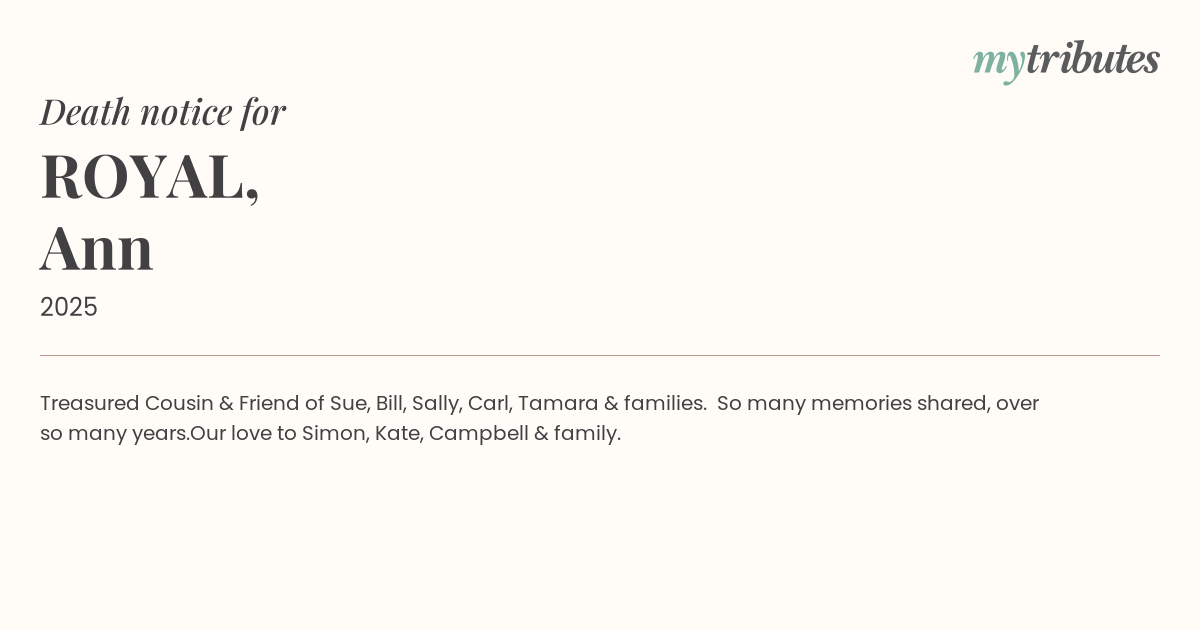Click the name Sue in the tribute
1200x630 pixels.
click(348, 403)
